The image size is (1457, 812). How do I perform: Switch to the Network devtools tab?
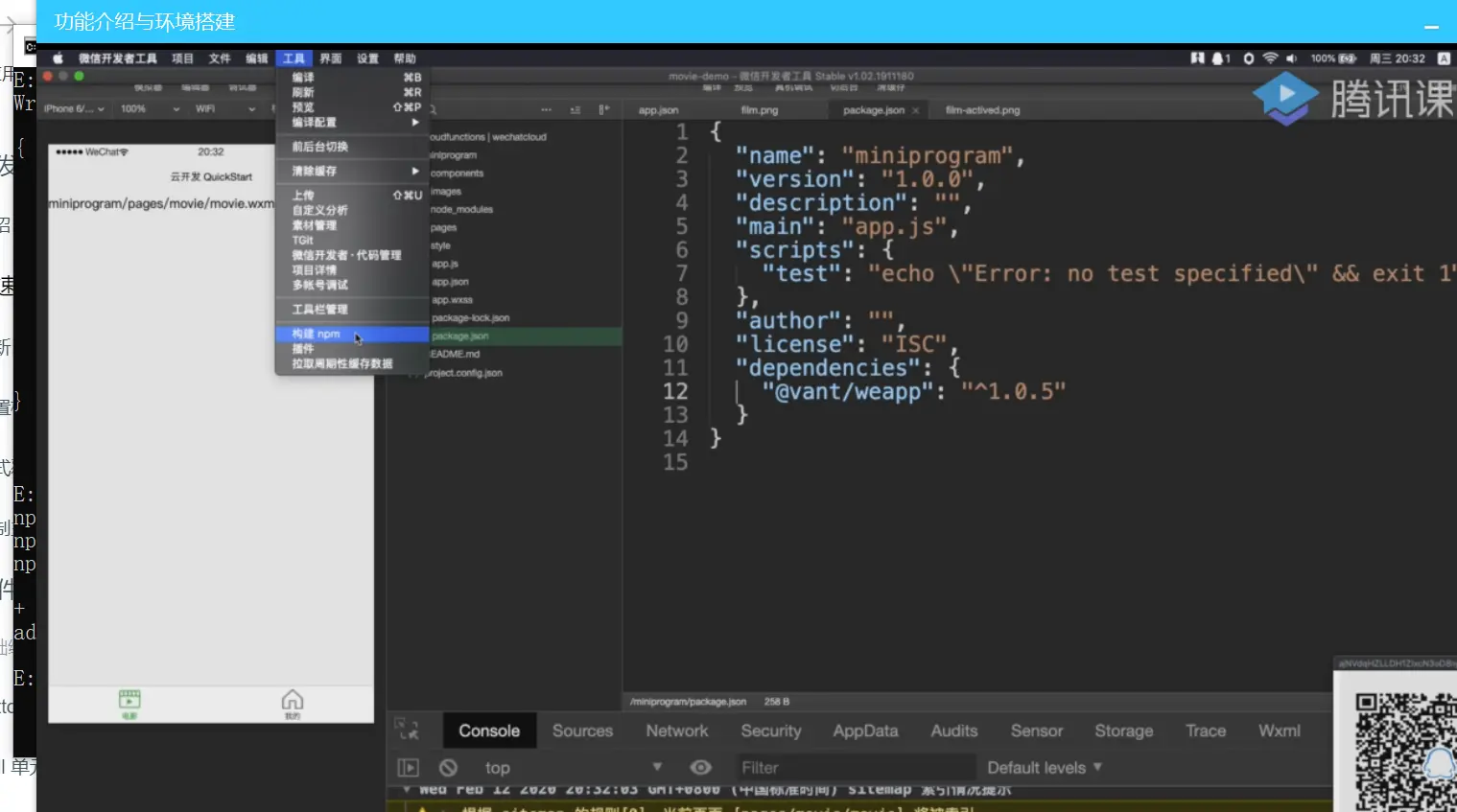[677, 731]
